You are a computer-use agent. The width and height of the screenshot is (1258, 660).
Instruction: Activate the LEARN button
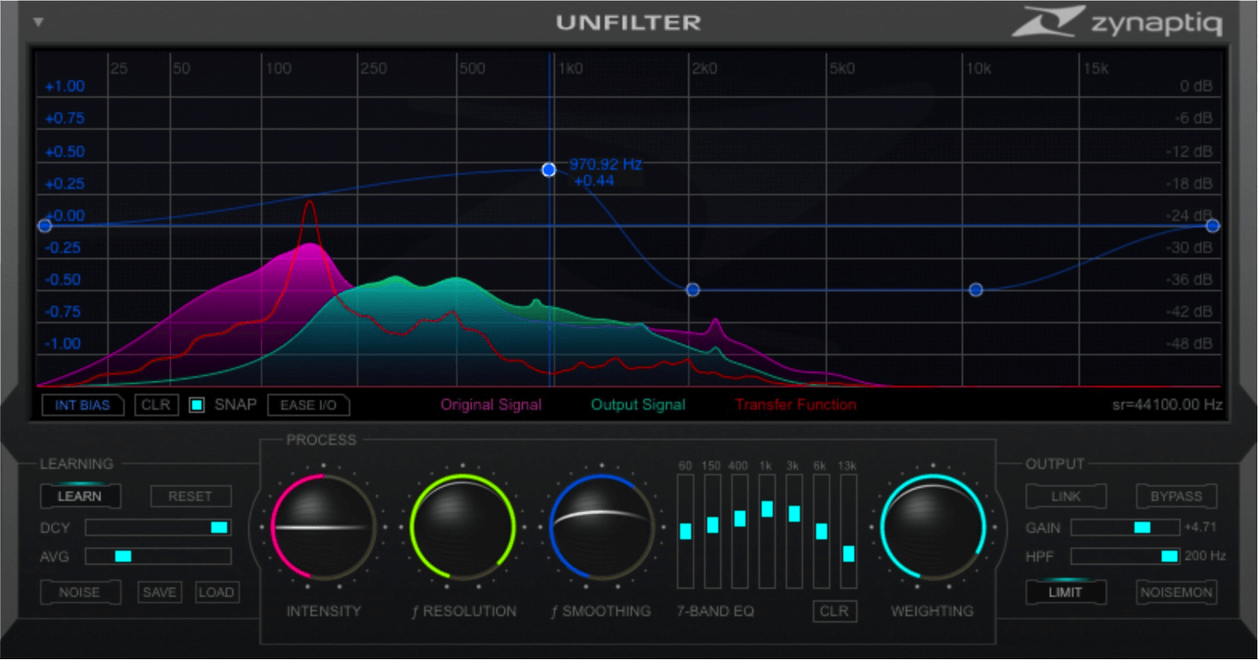79,496
